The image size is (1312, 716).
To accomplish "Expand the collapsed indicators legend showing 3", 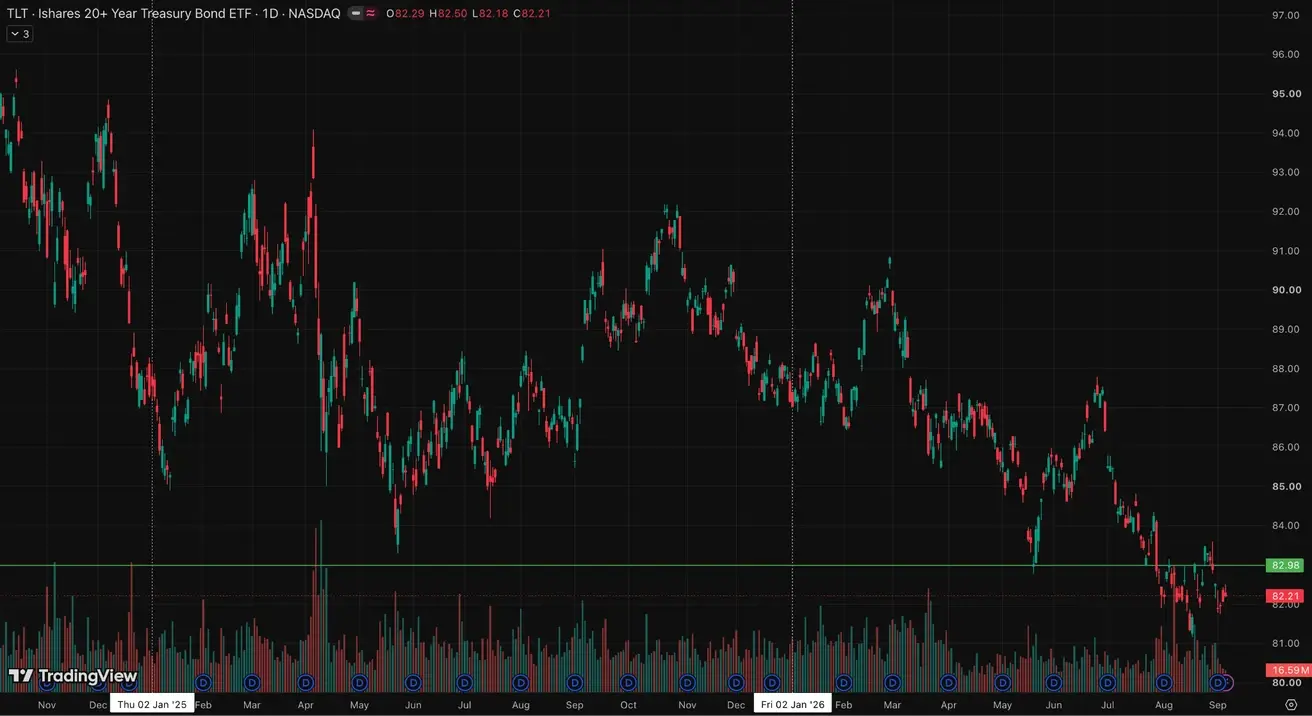I will tap(19, 34).
